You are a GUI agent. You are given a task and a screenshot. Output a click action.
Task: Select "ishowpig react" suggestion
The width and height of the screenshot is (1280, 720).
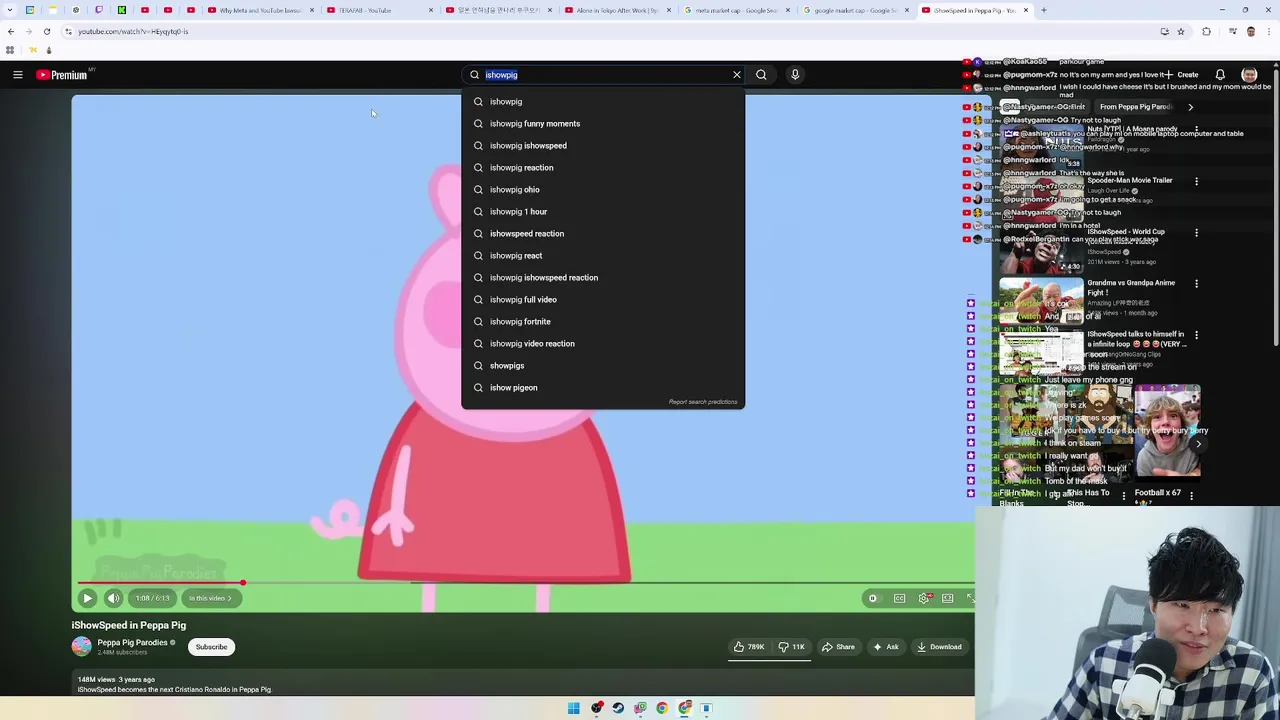point(603,256)
